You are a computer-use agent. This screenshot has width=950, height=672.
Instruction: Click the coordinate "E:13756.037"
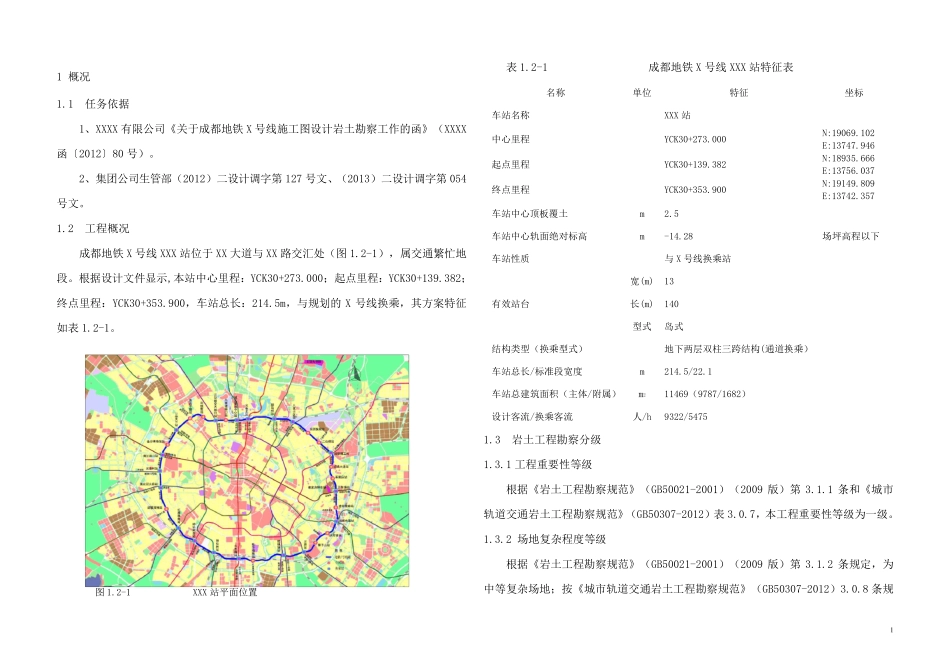pyautogui.click(x=848, y=171)
